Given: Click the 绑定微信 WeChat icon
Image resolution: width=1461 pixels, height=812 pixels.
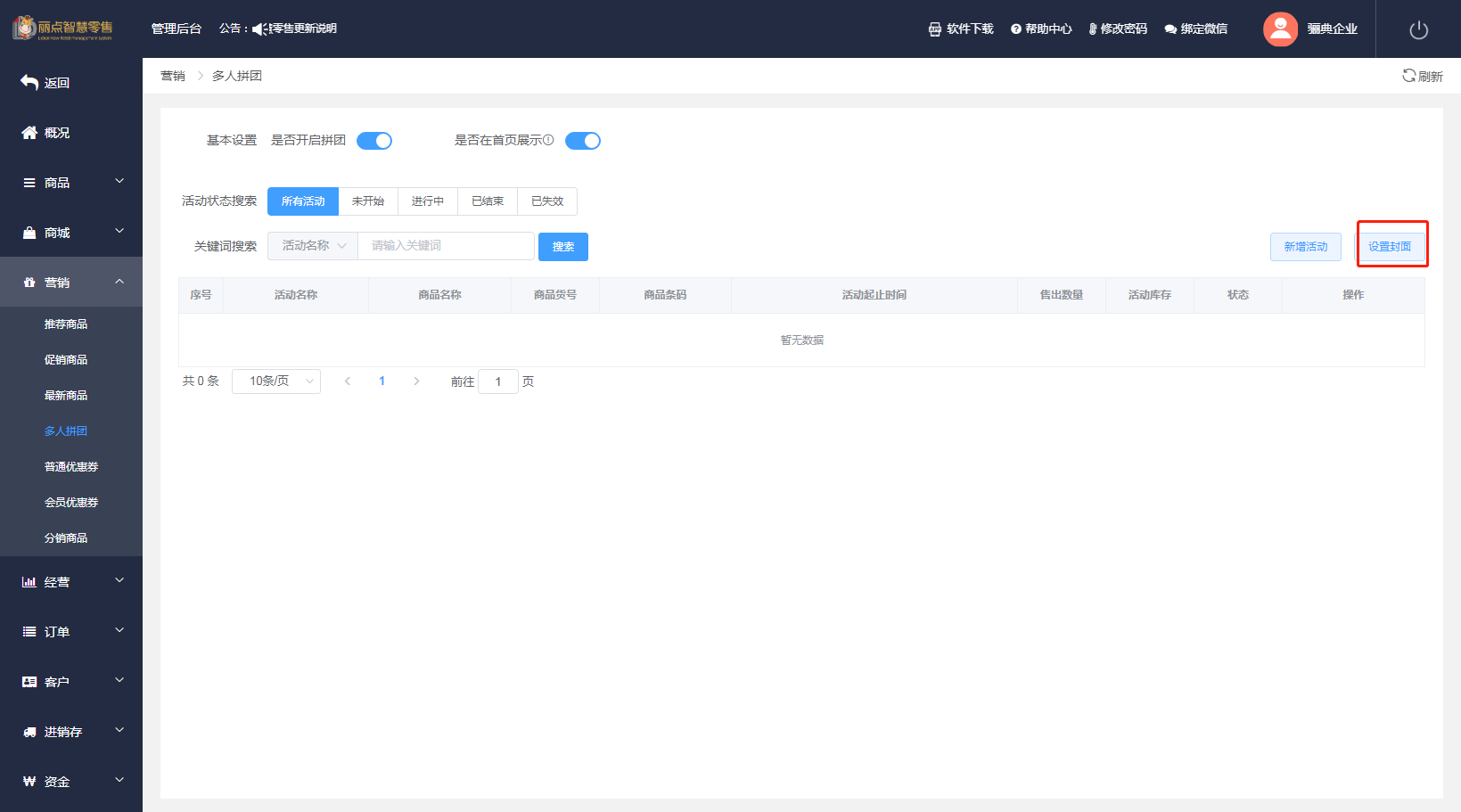Looking at the screenshot, I should click(1170, 29).
